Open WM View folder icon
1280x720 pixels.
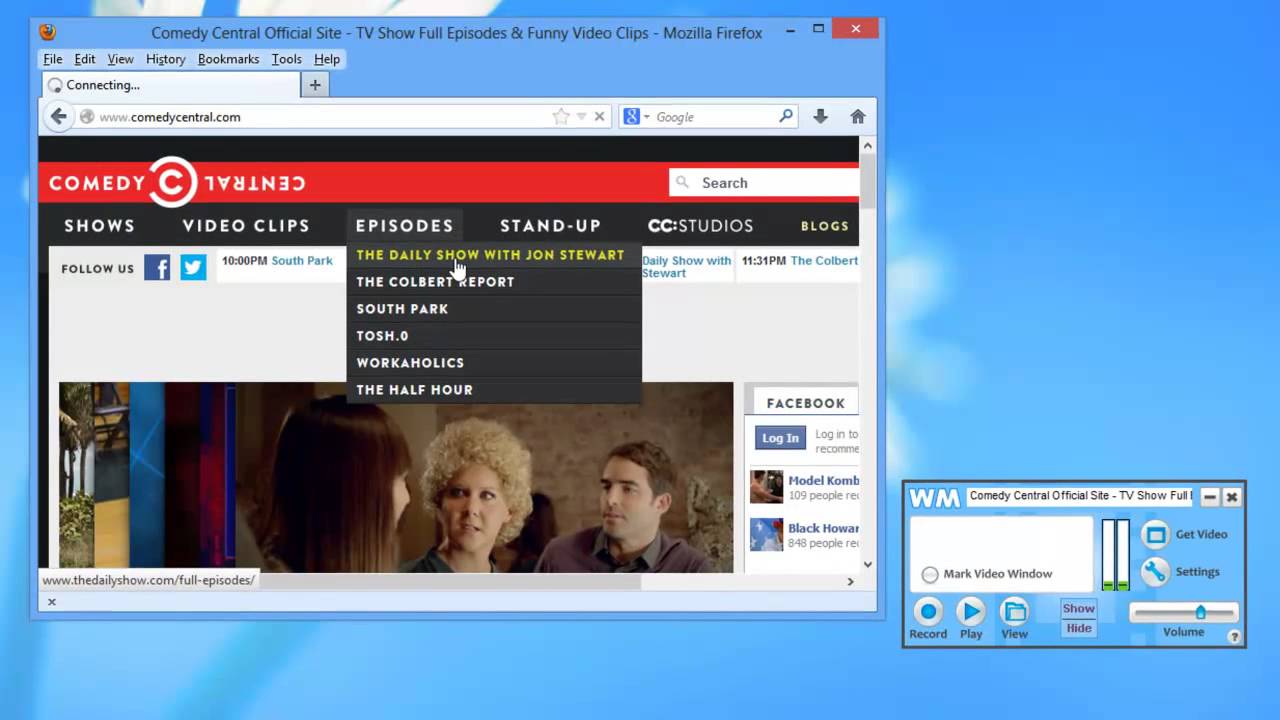[1014, 611]
